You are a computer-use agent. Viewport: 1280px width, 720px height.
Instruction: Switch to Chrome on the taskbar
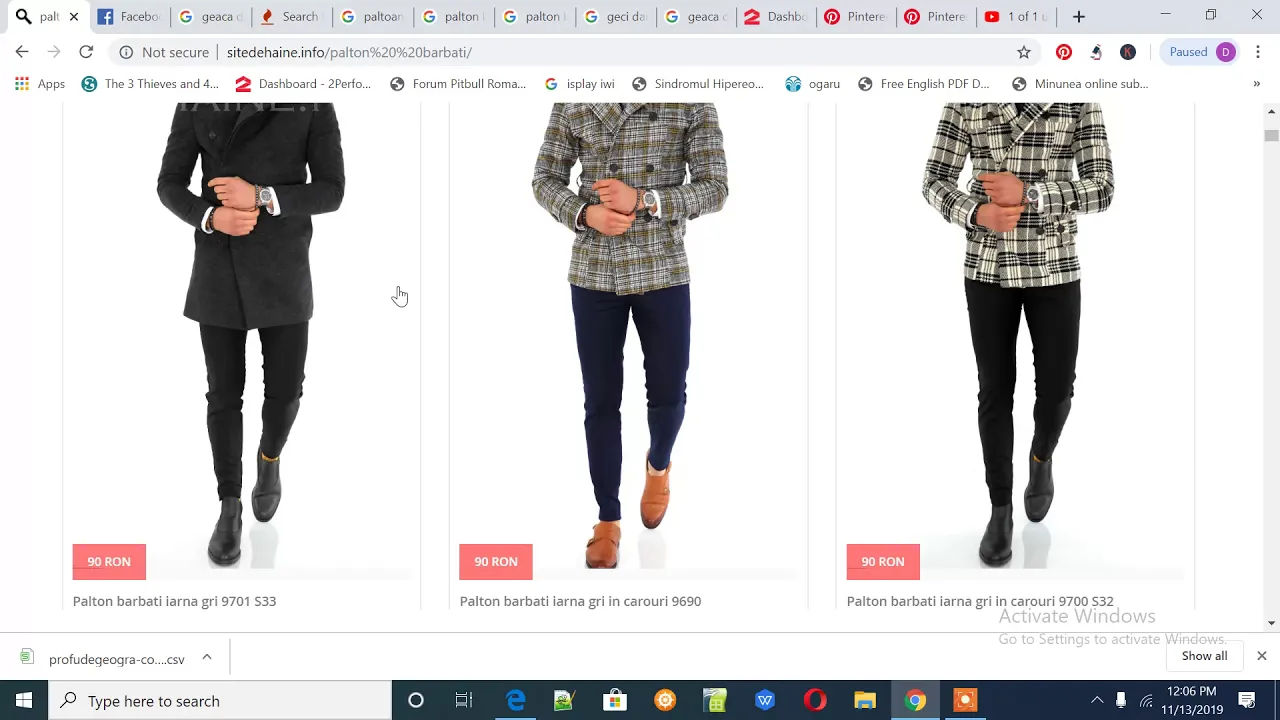(915, 701)
